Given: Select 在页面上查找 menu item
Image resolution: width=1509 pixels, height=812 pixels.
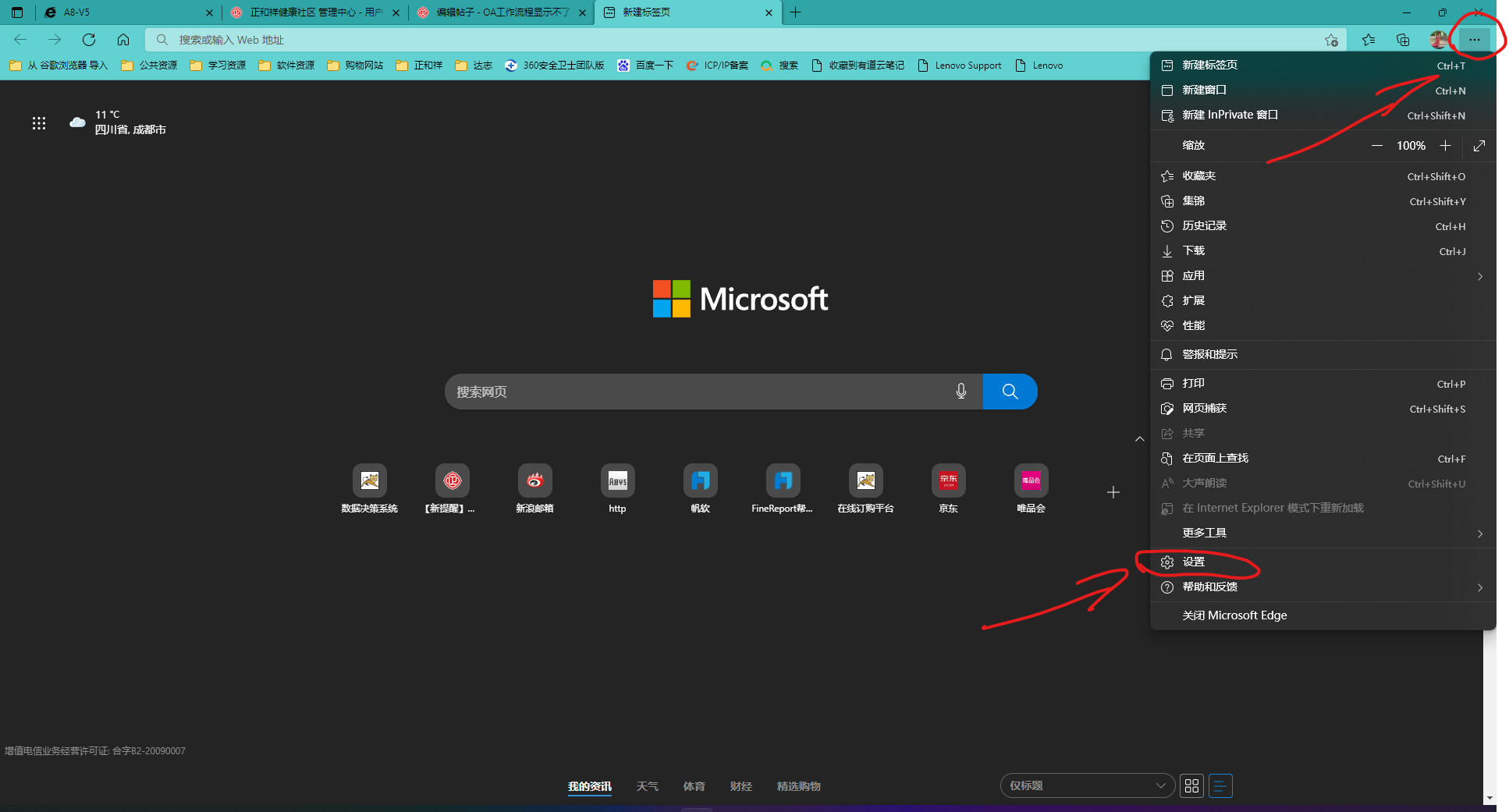Looking at the screenshot, I should click(x=1323, y=459).
